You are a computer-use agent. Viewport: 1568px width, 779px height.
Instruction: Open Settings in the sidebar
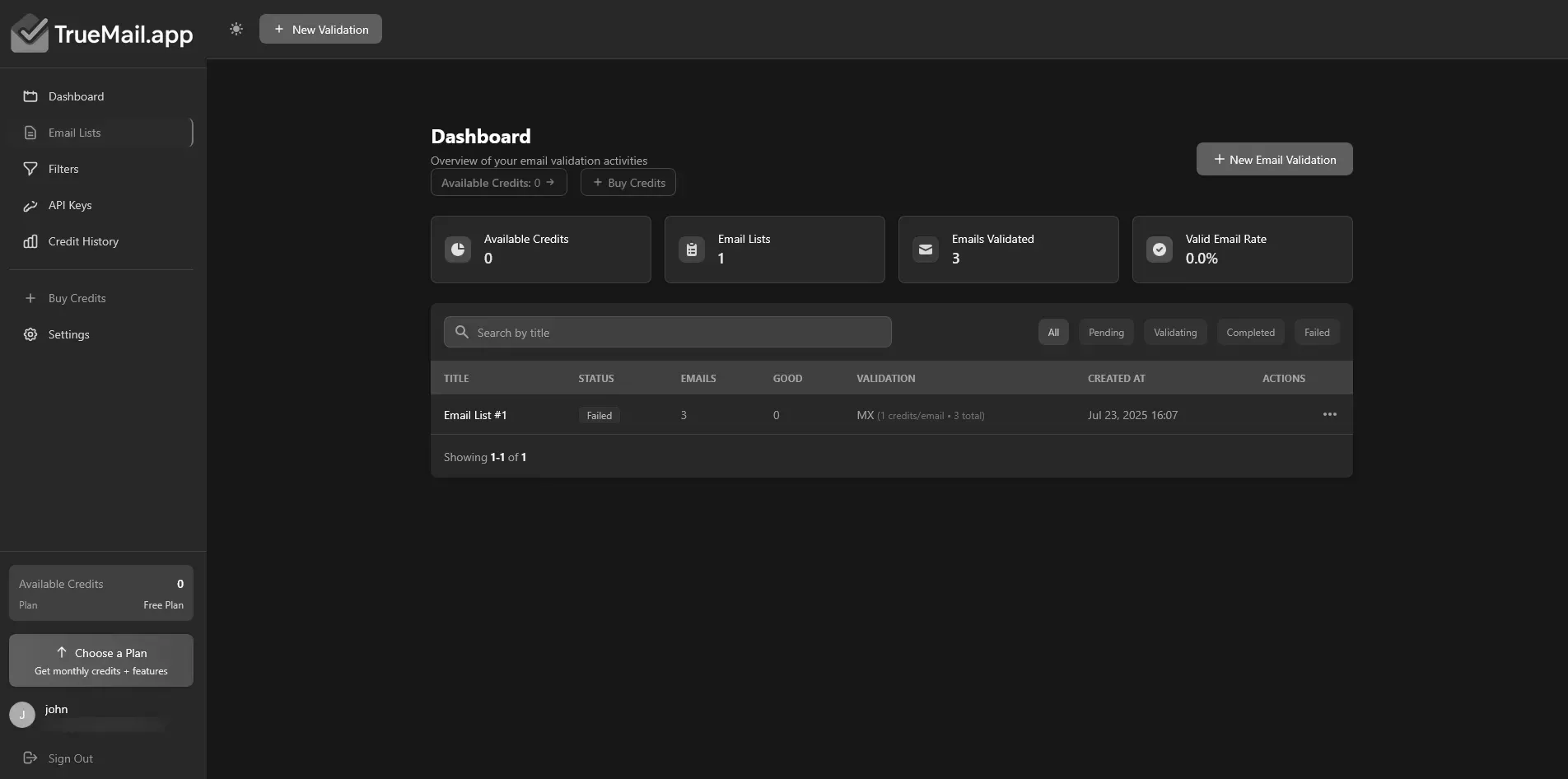100,334
